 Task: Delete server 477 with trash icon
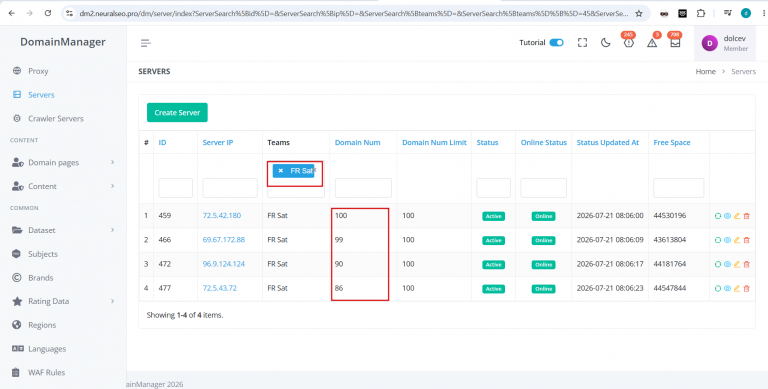[746, 289]
